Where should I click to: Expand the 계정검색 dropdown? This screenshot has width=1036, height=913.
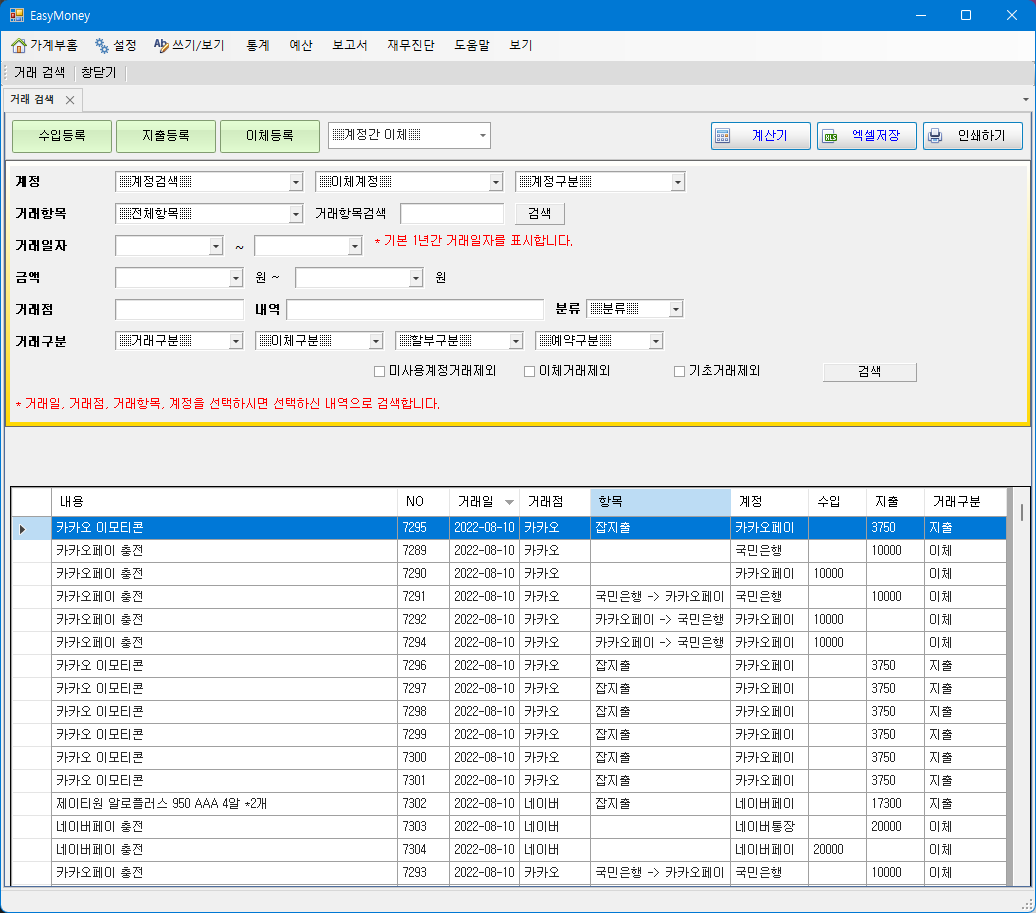(x=295, y=182)
